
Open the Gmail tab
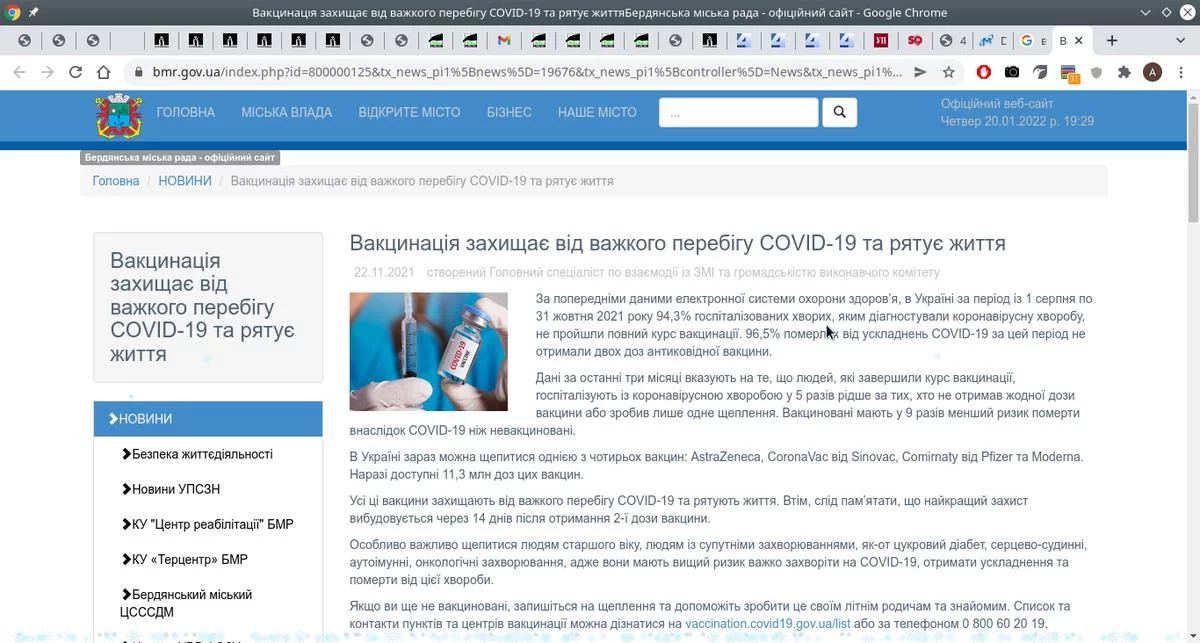[x=504, y=41]
